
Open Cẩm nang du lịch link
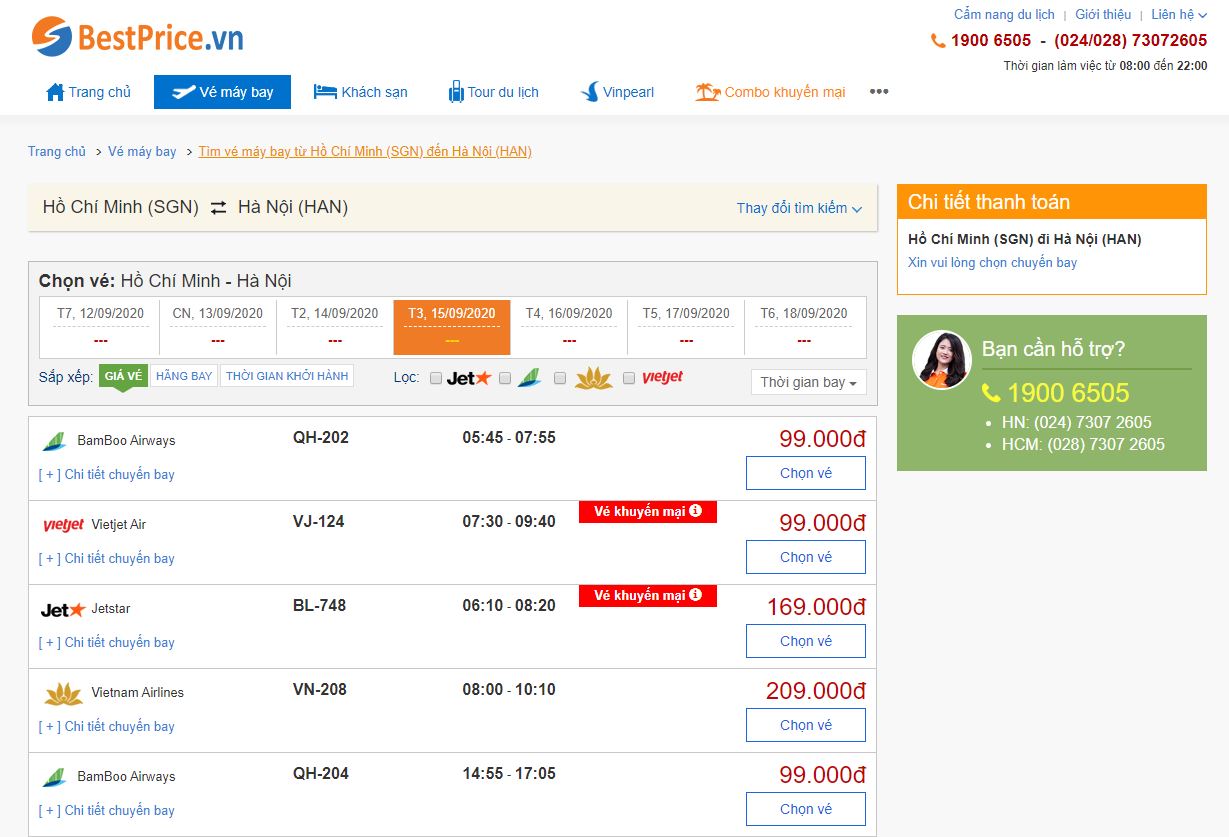coord(1004,14)
